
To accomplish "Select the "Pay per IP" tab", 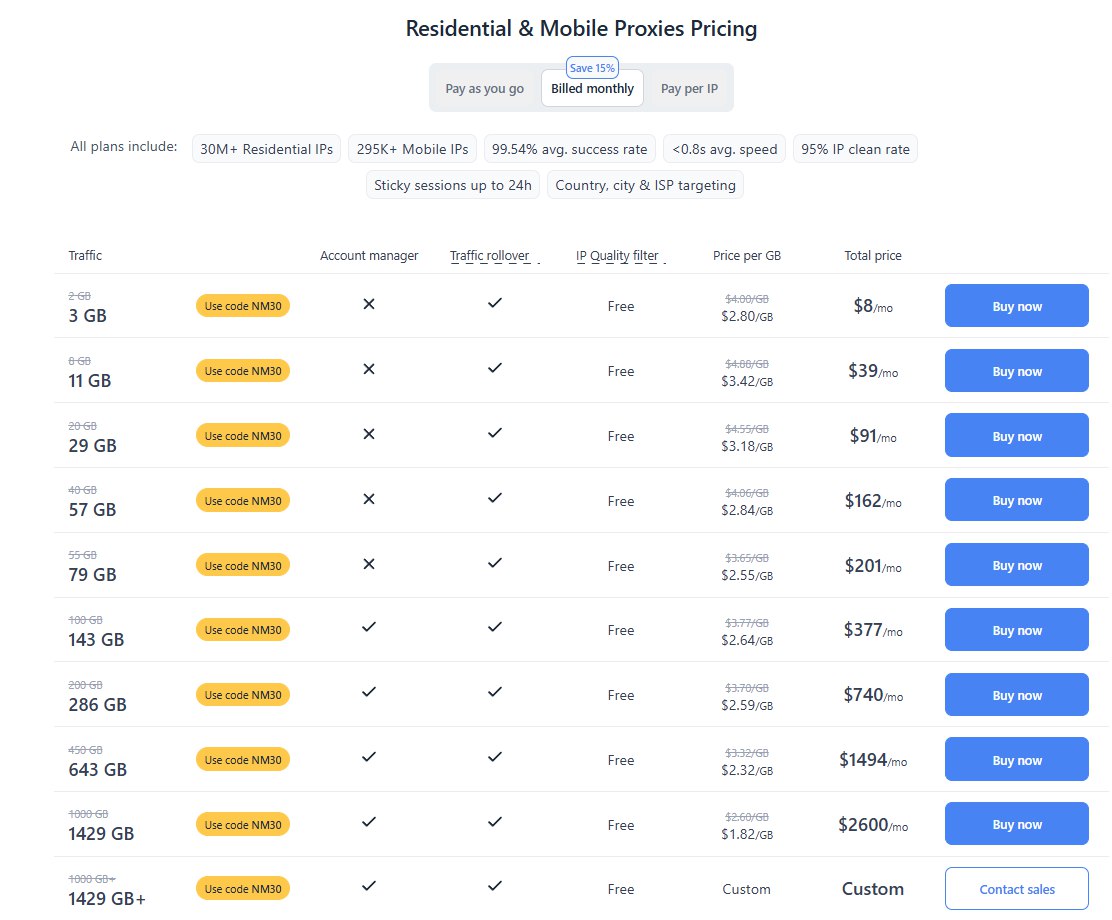I will [689, 88].
